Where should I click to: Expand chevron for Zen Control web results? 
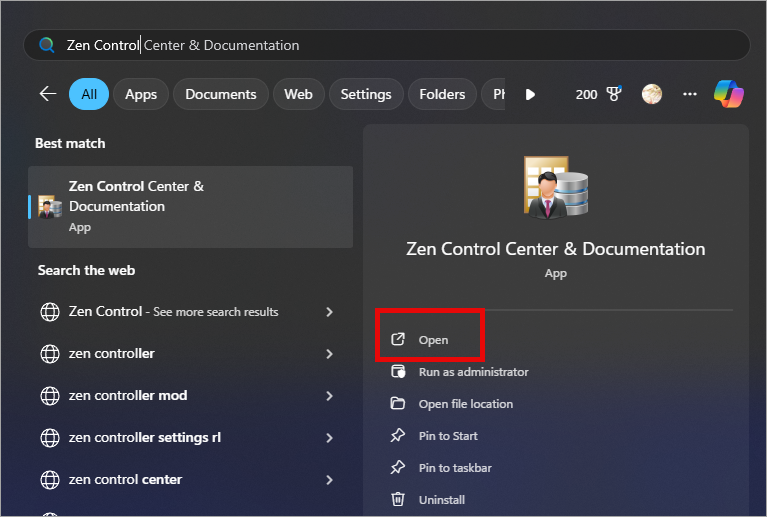pyautogui.click(x=329, y=312)
